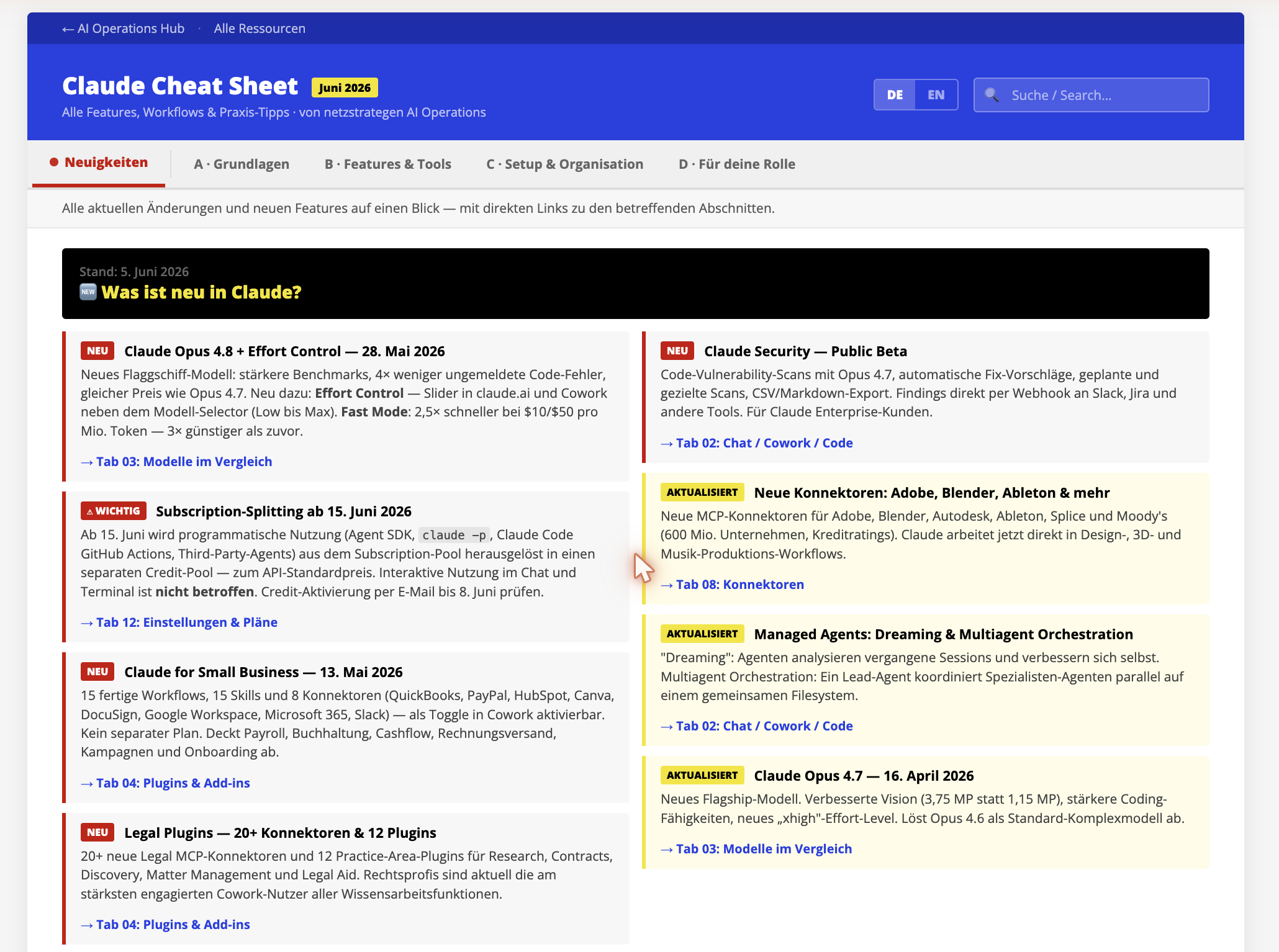Open the A · Grundlagen tab
Screen dimensions: 1279x952
[x=242, y=164]
